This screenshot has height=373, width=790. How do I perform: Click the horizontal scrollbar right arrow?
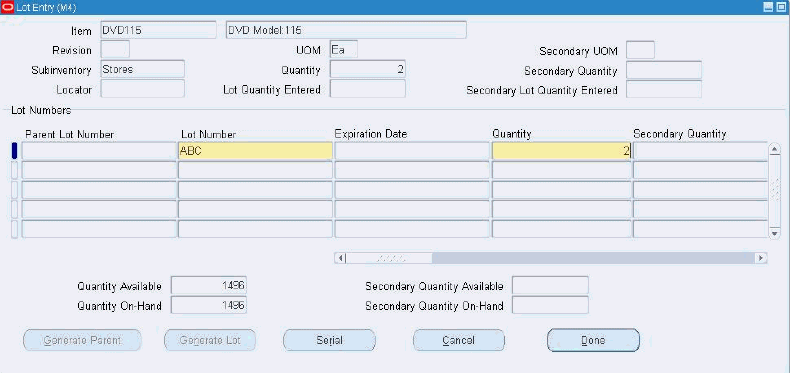click(x=761, y=258)
